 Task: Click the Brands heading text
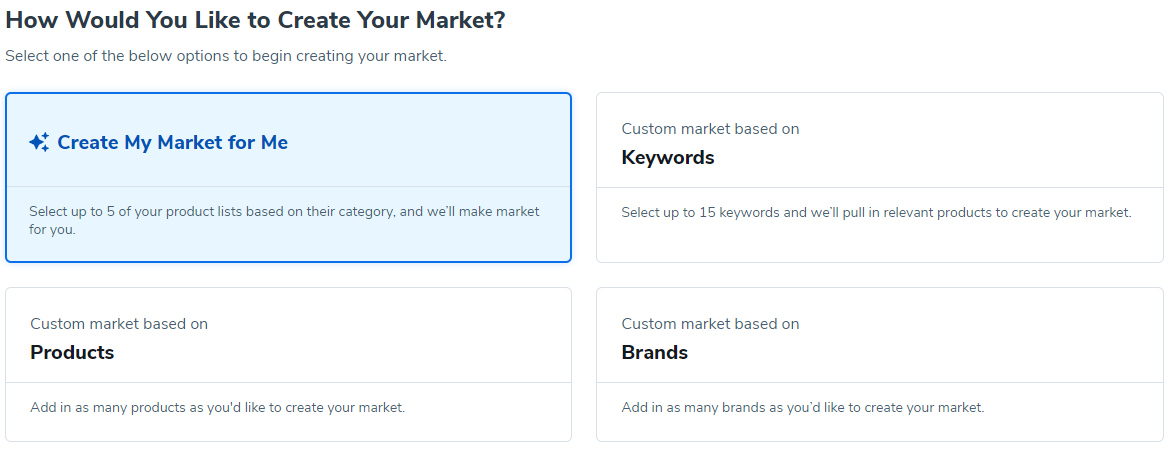point(655,353)
